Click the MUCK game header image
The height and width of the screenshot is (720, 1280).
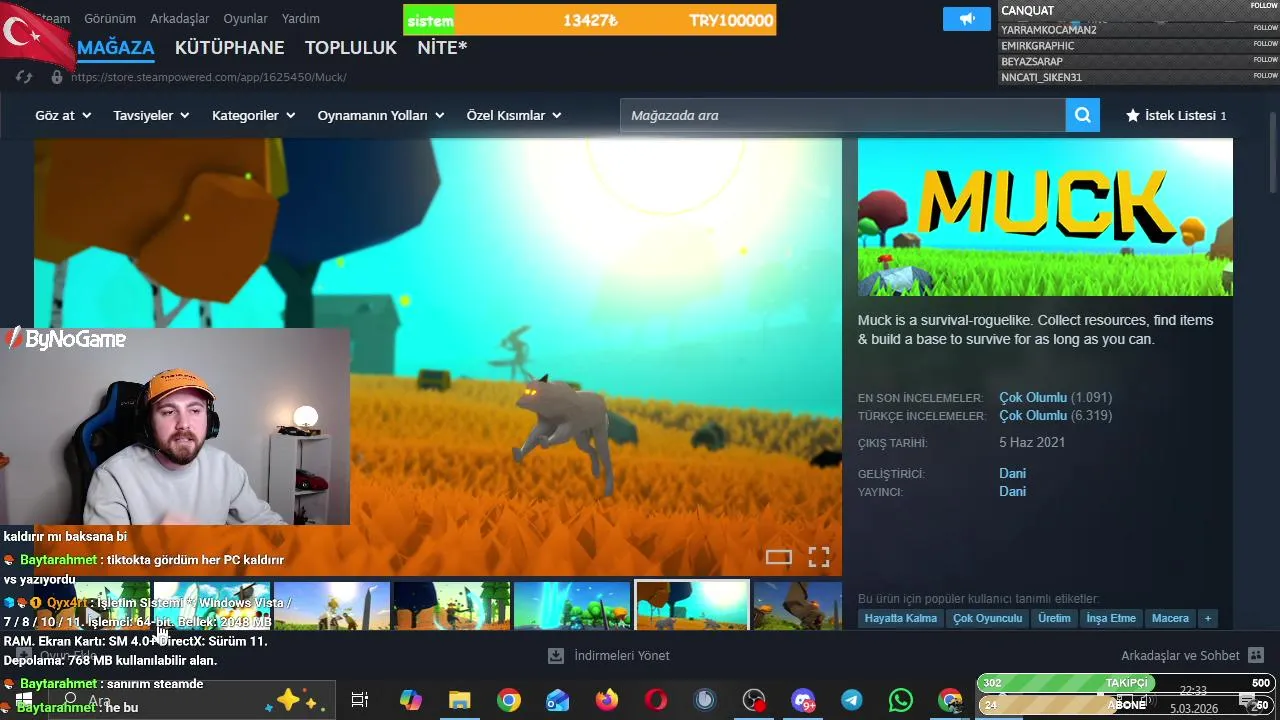click(x=1045, y=217)
